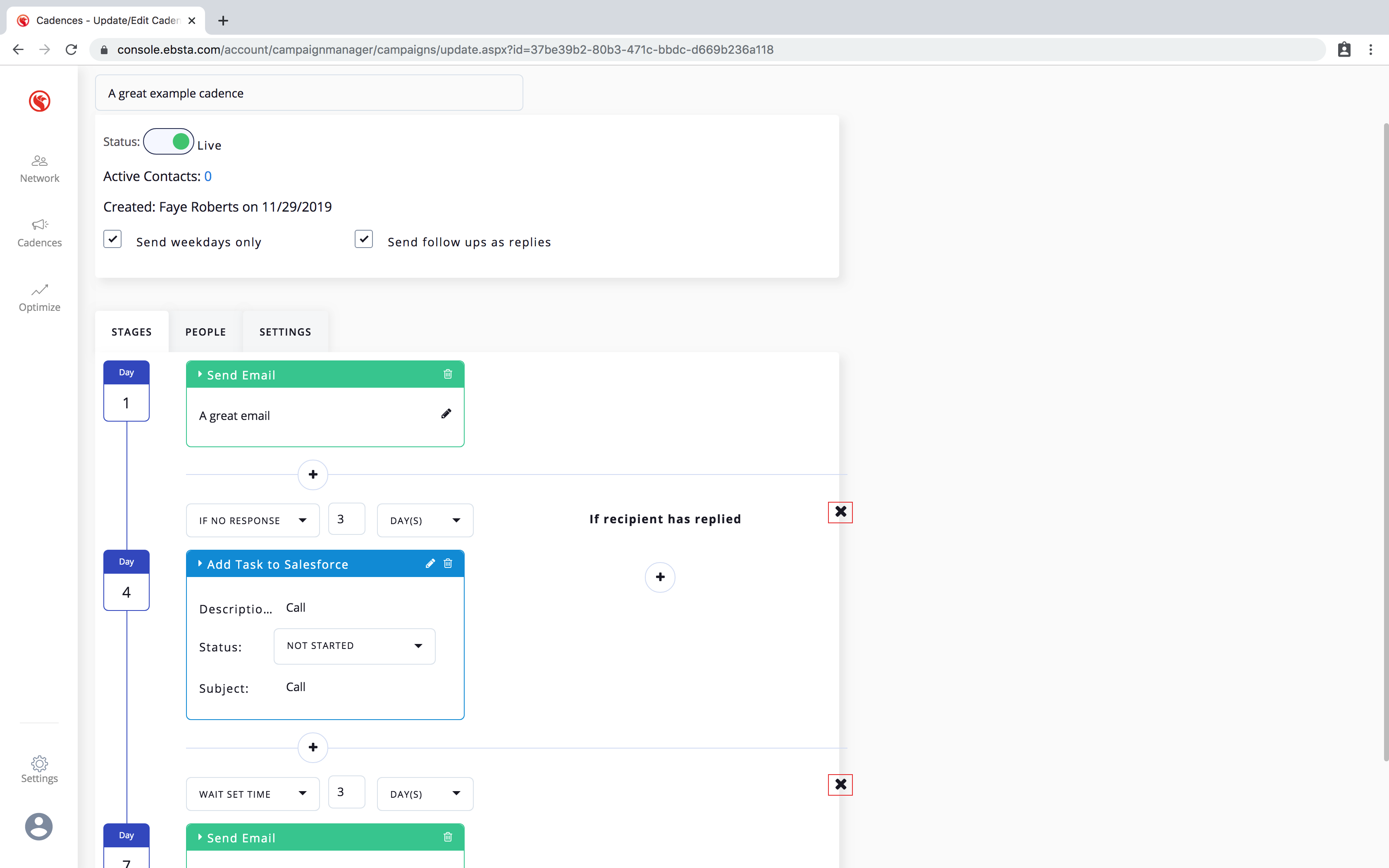Switch to the SETTINGS tab
1389x868 pixels.
click(285, 332)
